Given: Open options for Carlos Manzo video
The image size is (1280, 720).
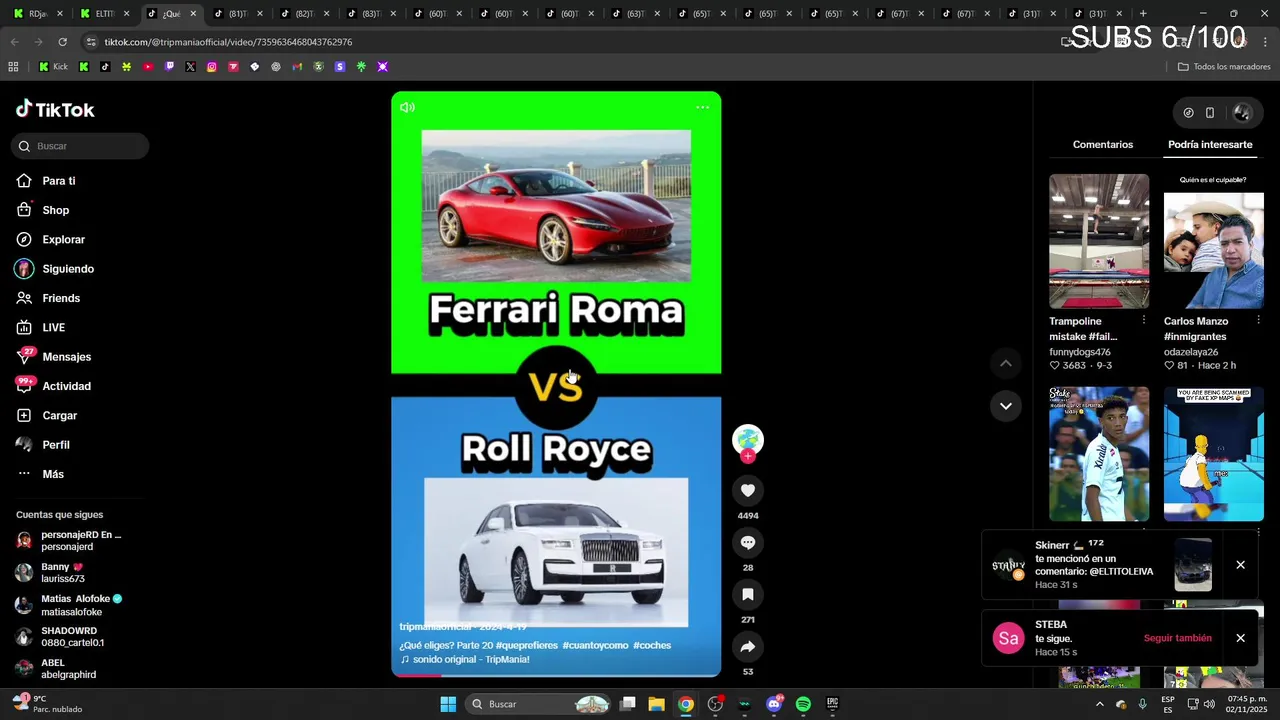Looking at the screenshot, I should 1258,320.
